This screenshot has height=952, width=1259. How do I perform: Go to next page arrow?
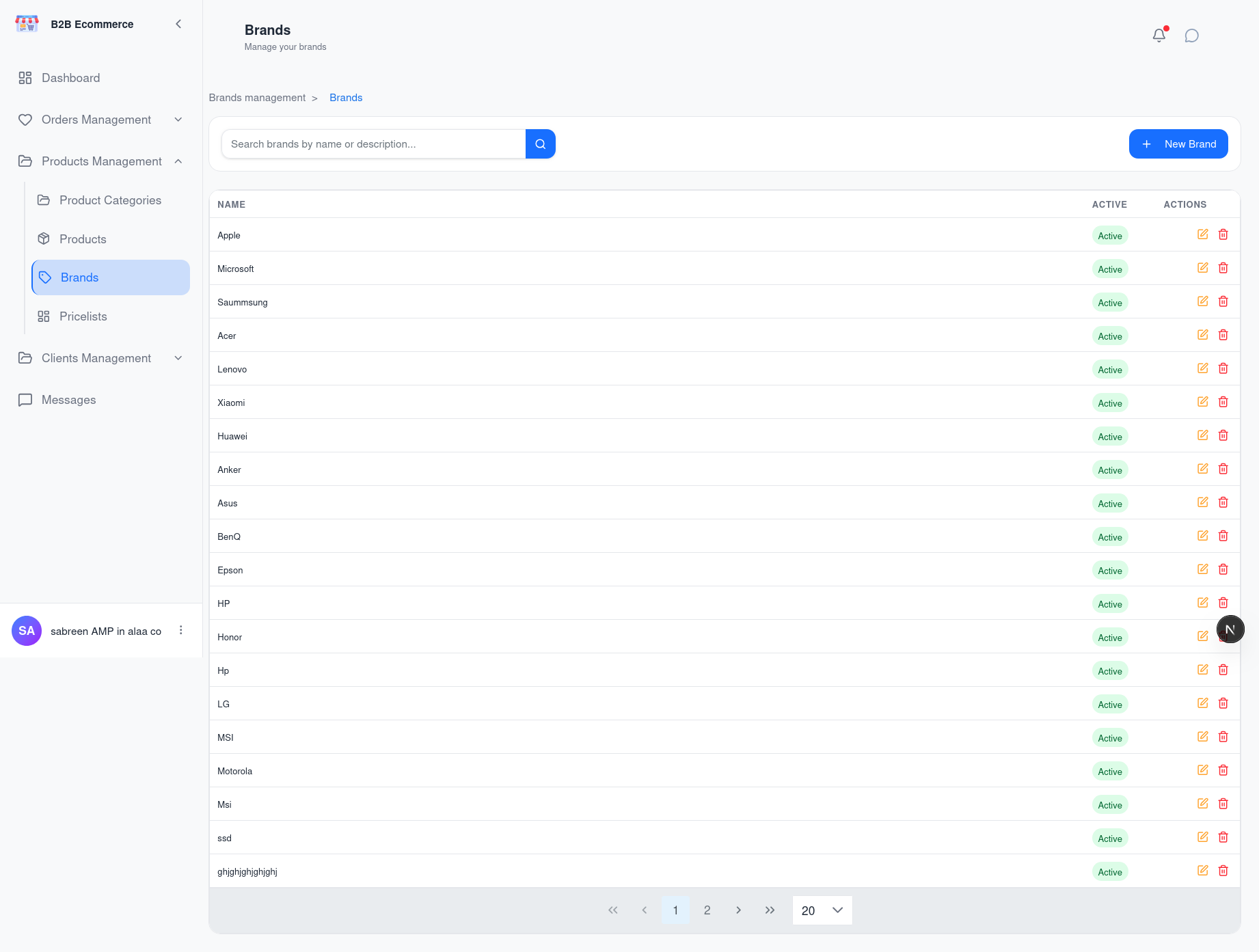(739, 910)
